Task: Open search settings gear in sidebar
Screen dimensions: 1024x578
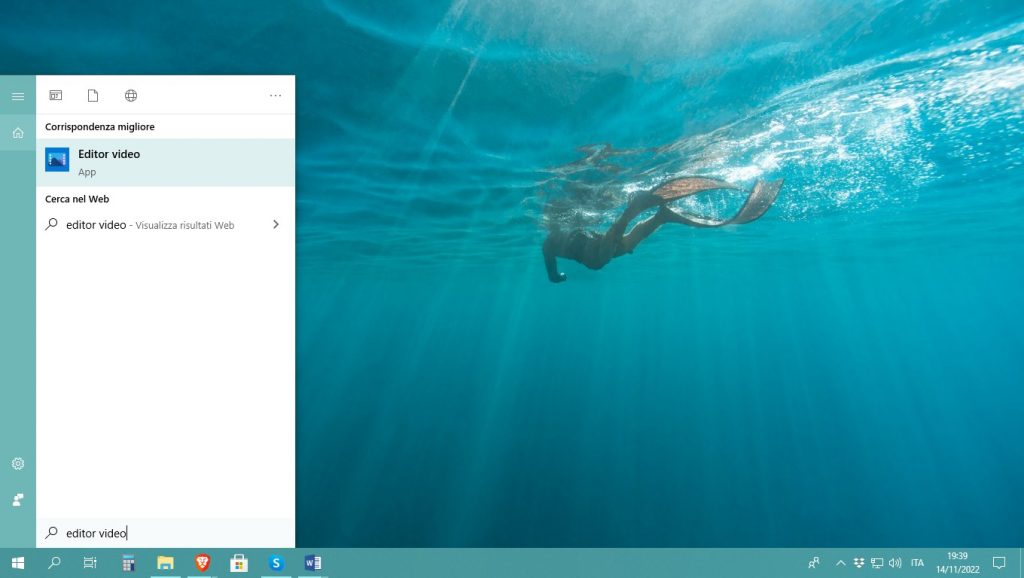Action: [x=18, y=464]
